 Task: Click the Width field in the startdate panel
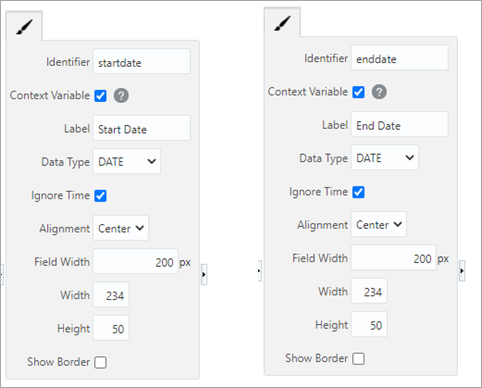coord(111,295)
